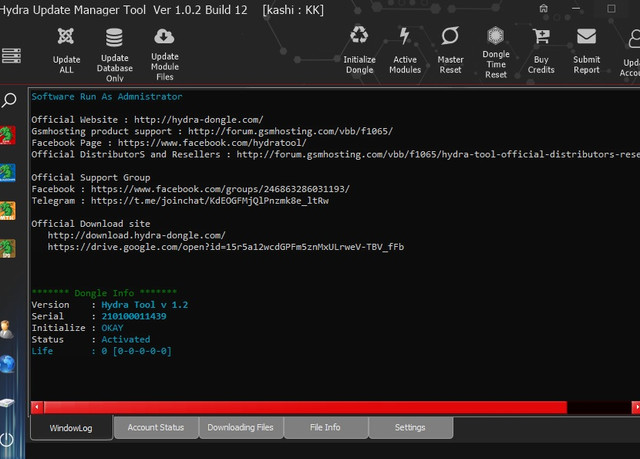The width and height of the screenshot is (640, 459).
Task: Open the Settings tab
Action: [410, 427]
